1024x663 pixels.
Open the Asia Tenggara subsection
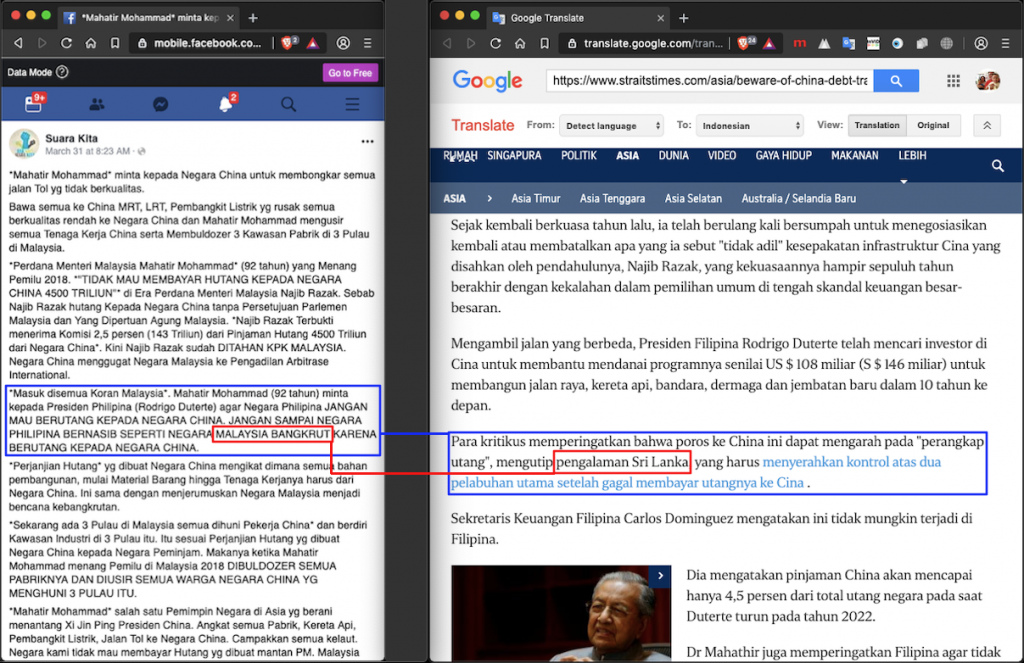[613, 199]
